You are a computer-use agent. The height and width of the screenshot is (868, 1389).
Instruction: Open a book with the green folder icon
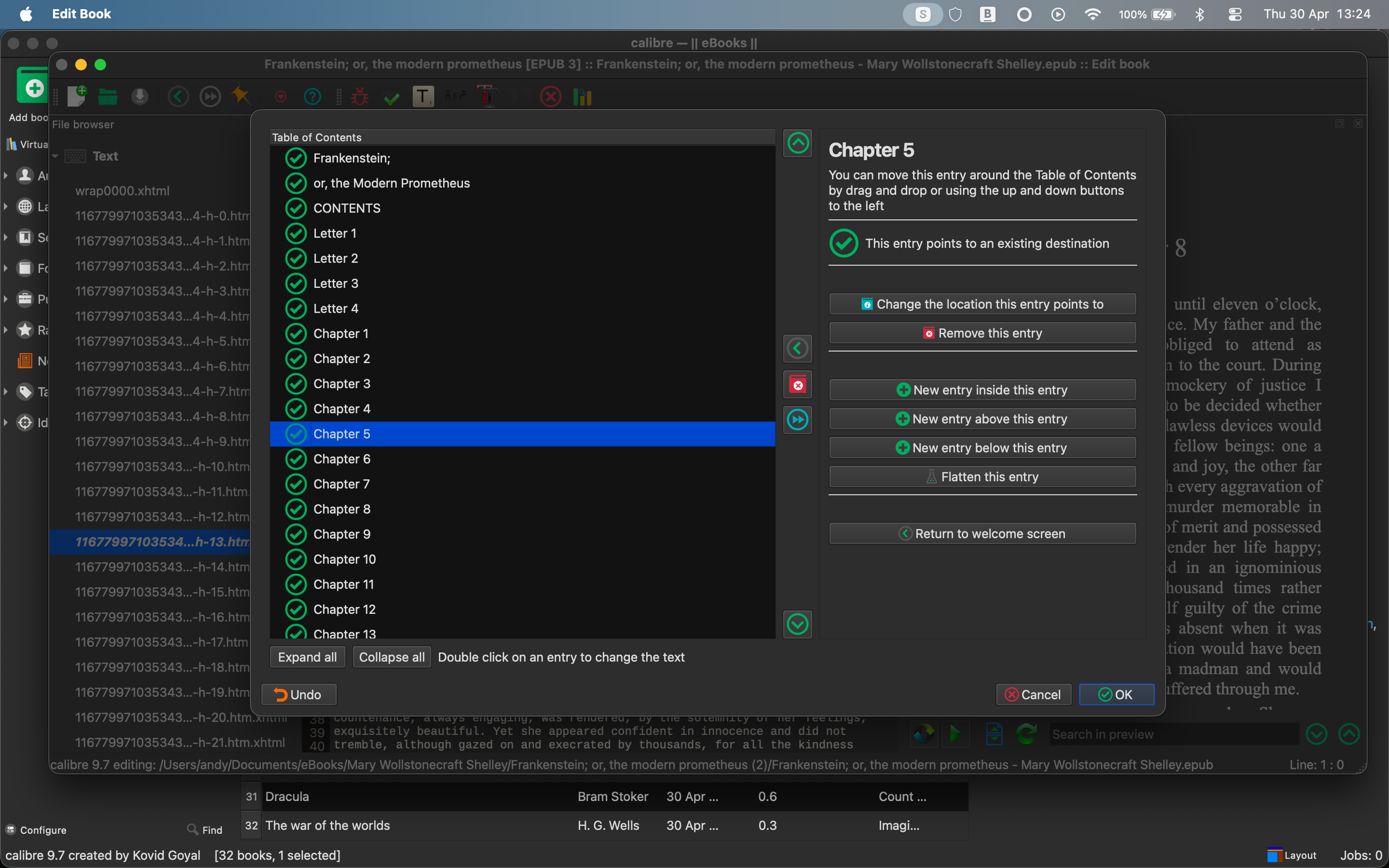108,96
